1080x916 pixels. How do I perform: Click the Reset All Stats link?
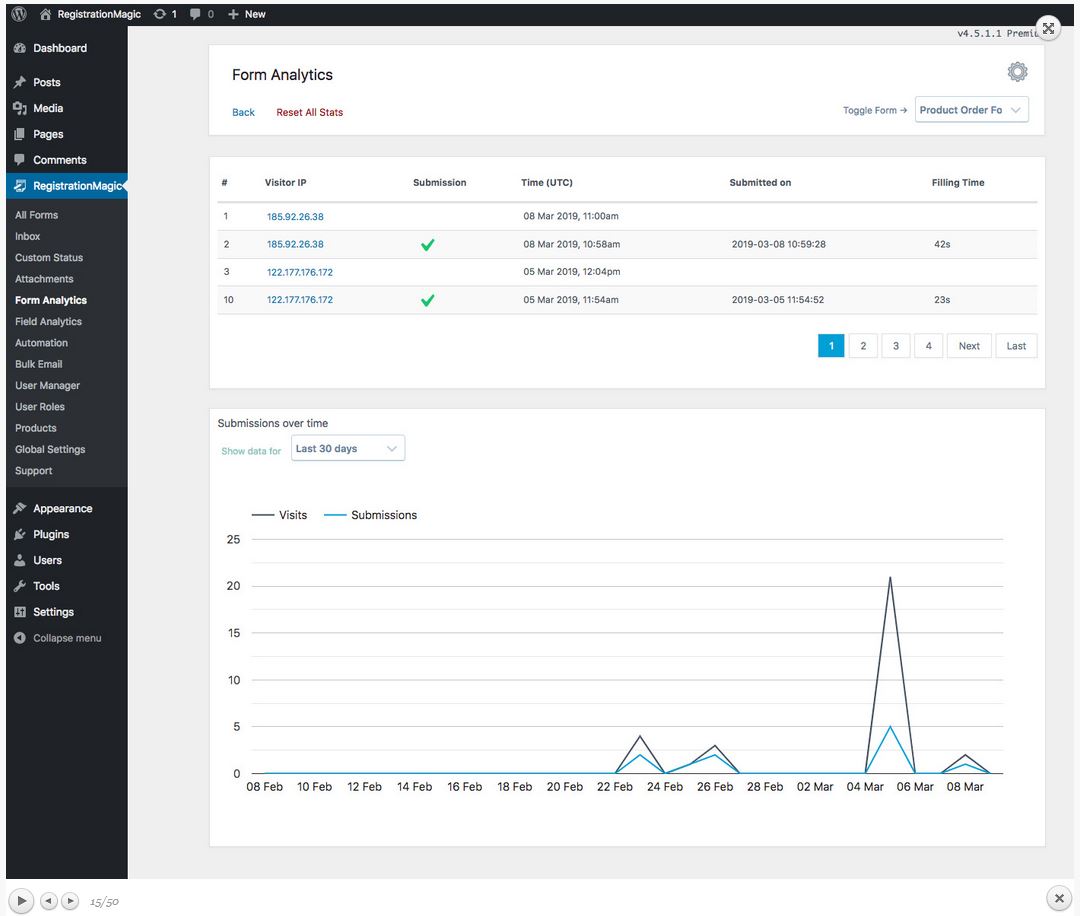click(x=309, y=112)
